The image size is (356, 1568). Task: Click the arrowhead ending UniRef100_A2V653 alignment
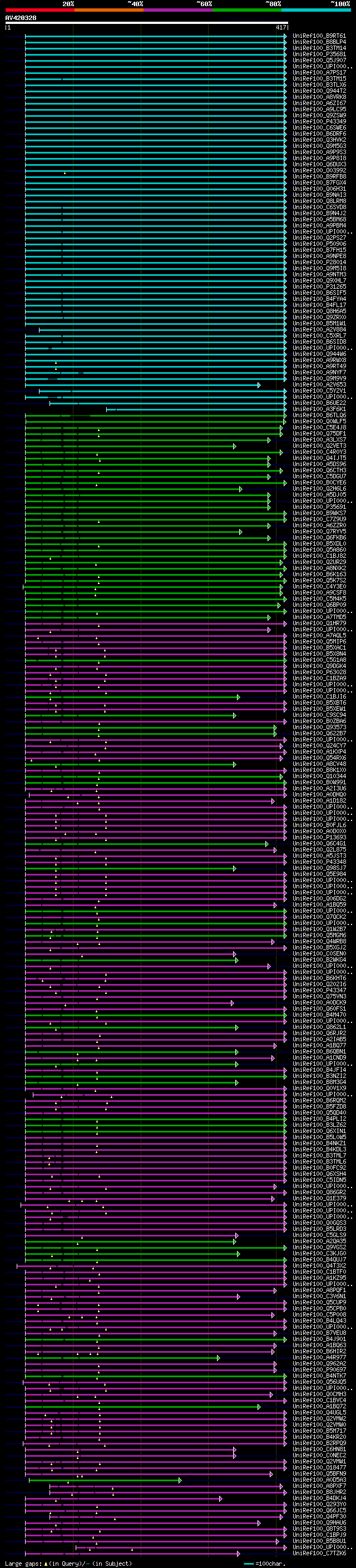tap(259, 385)
